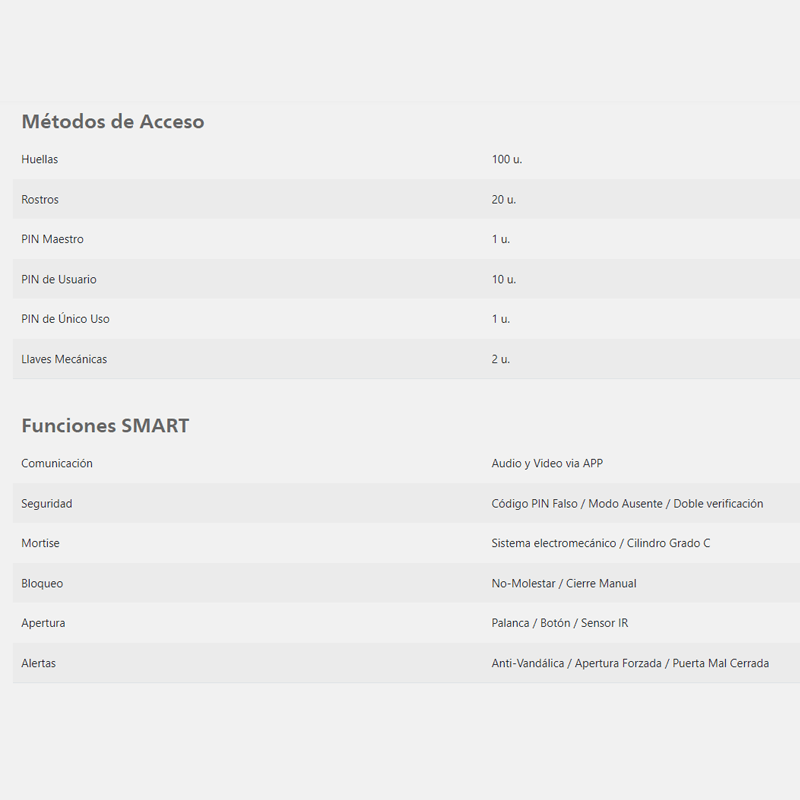
Task: Click the "Métodos de Acceso" heading
Action: point(112,122)
